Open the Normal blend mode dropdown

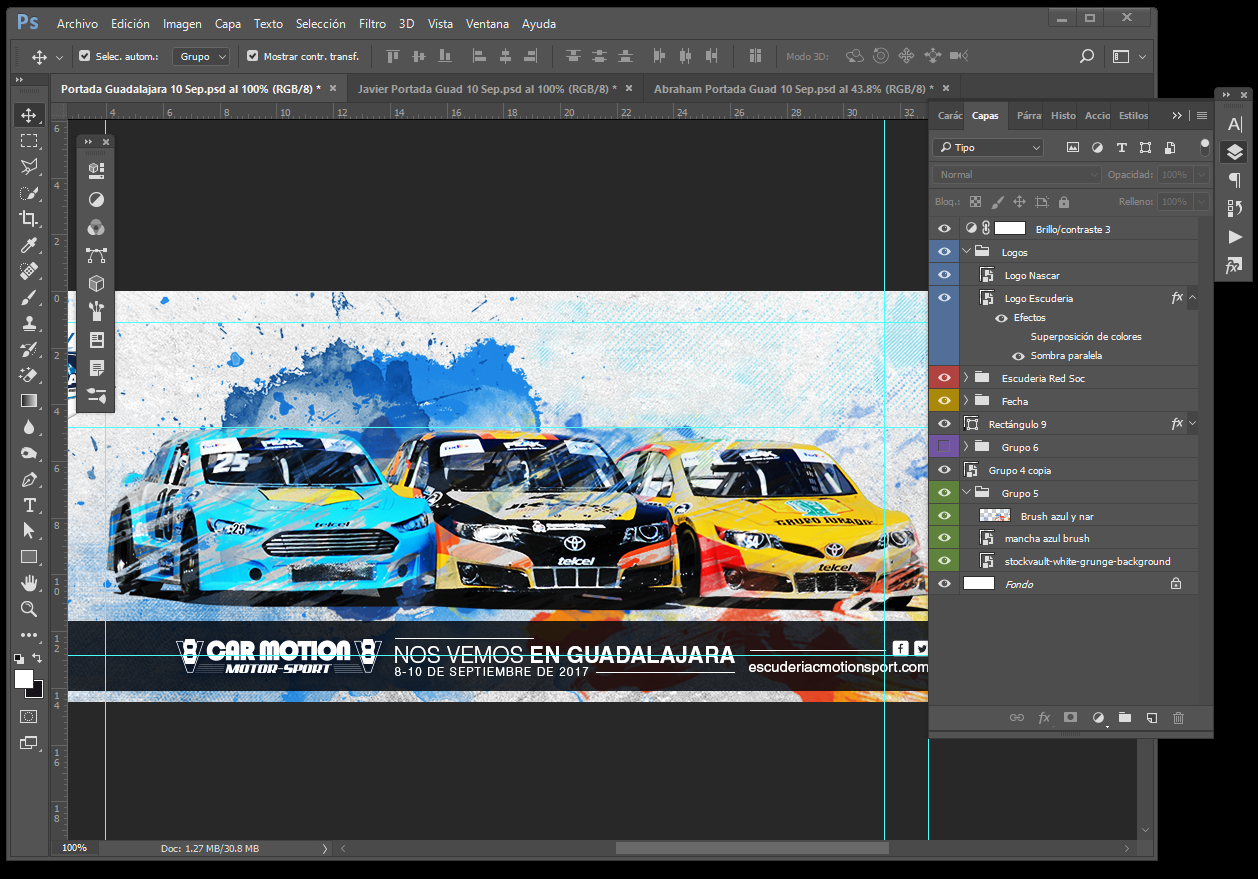[x=1016, y=174]
